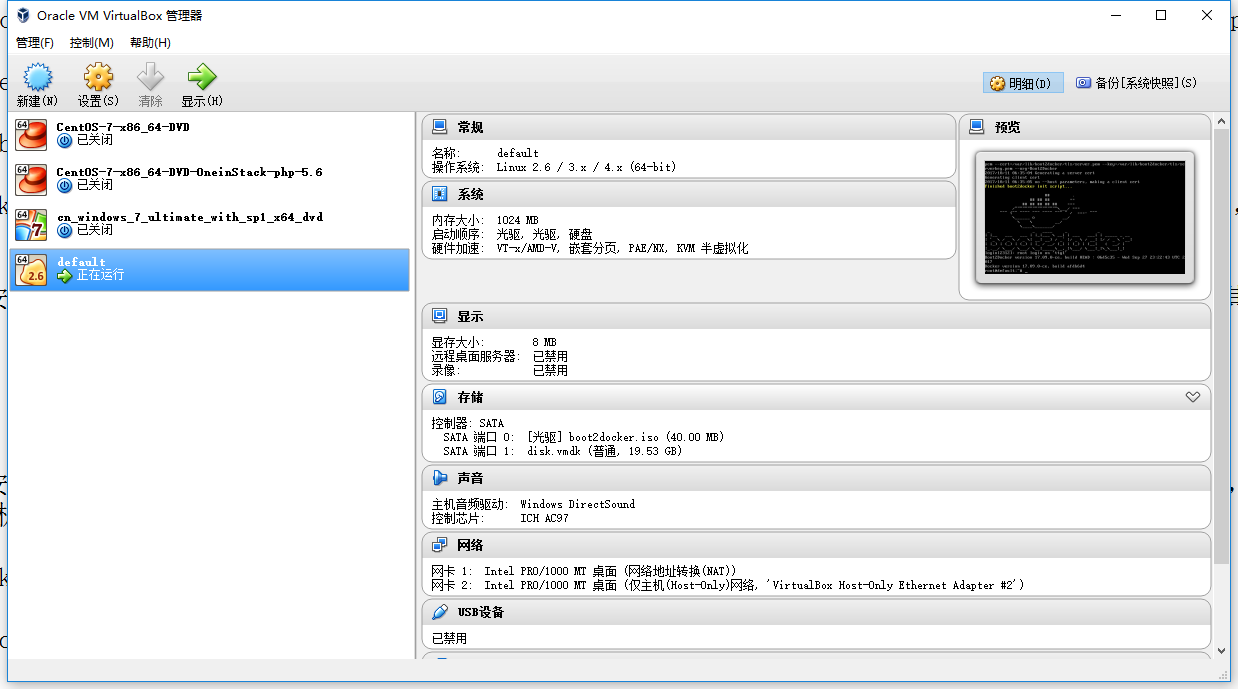Select the running default VM

tap(209, 269)
